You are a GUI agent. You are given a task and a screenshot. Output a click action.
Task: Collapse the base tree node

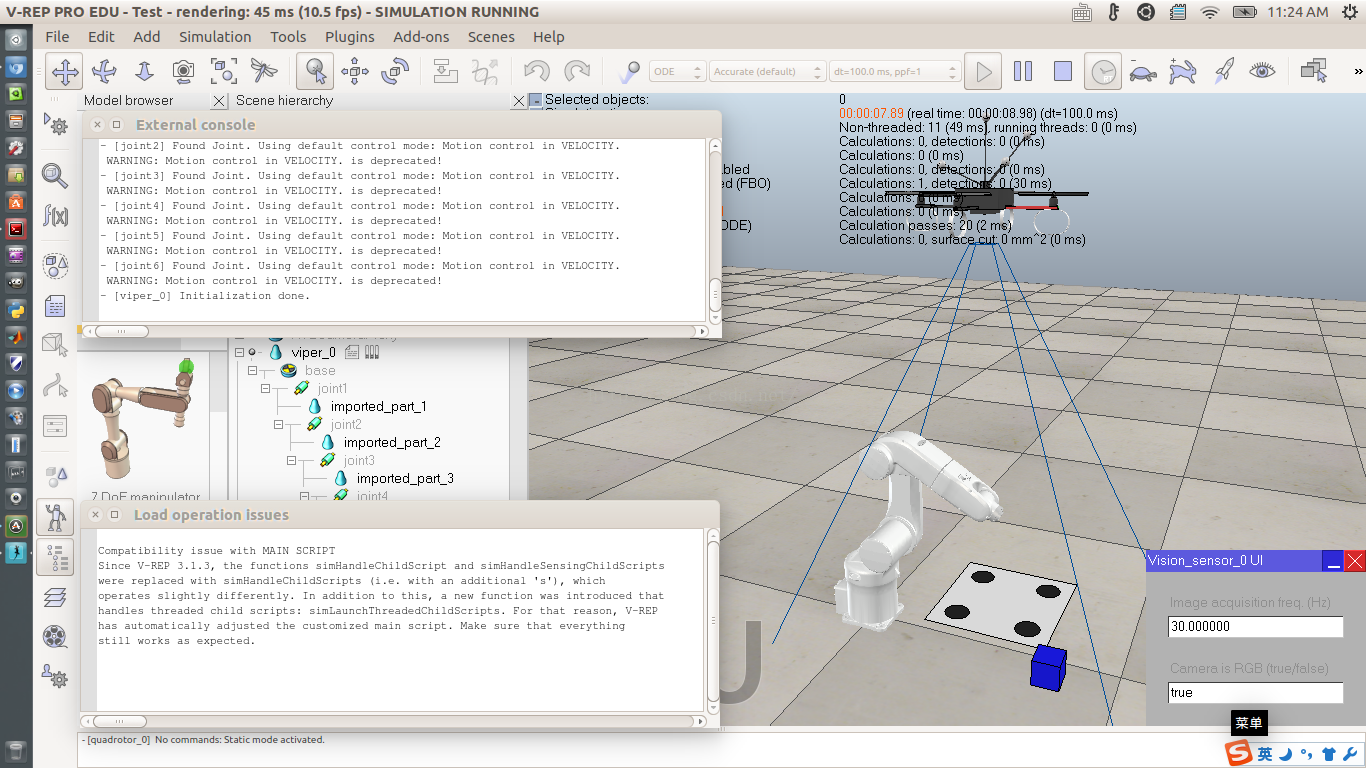click(252, 370)
